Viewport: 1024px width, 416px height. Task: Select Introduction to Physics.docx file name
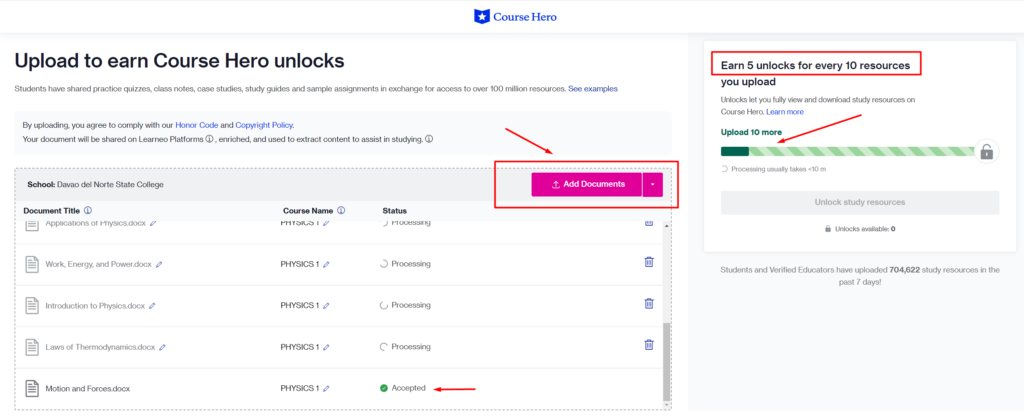(x=95, y=306)
